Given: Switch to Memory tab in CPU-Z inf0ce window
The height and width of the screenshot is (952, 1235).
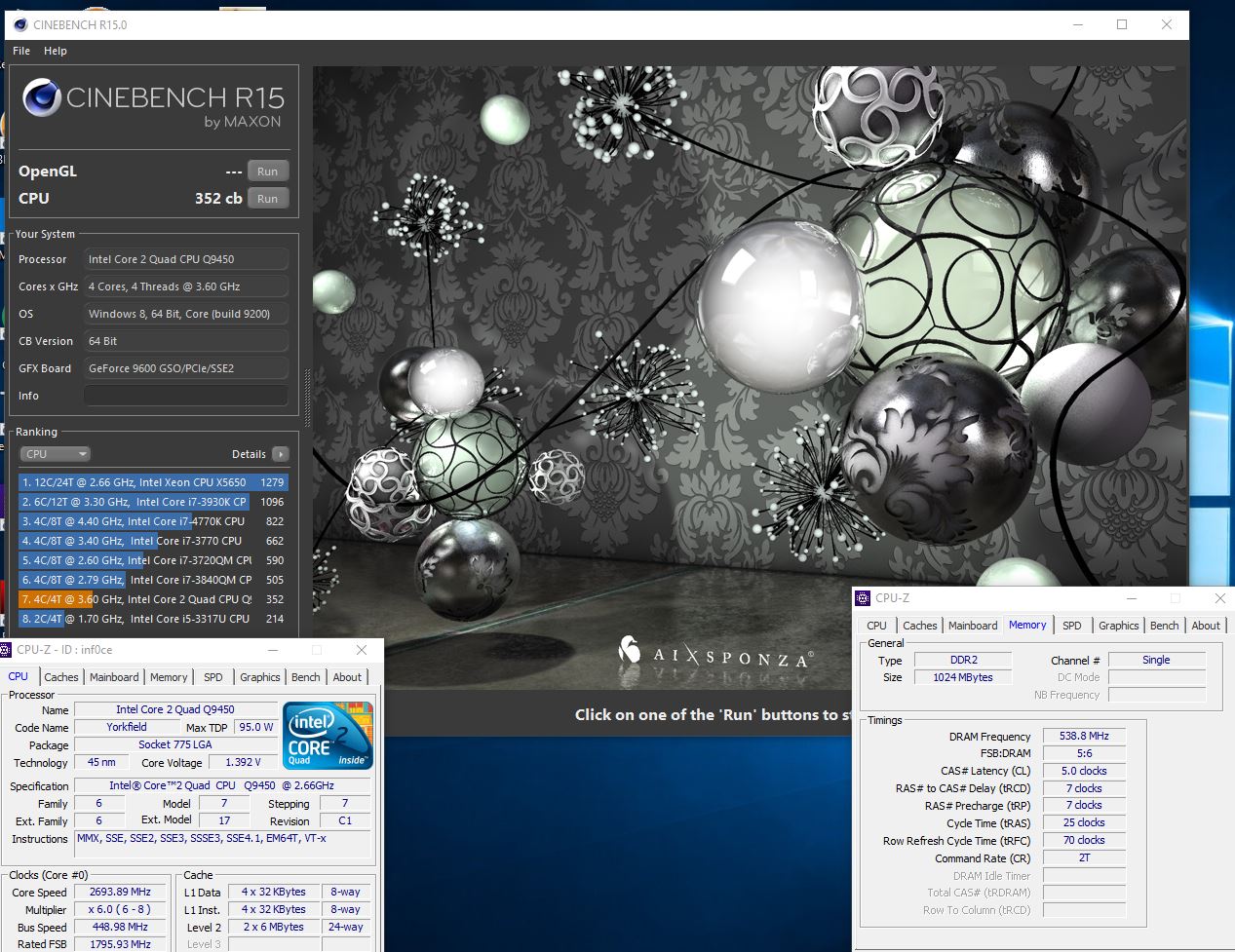Looking at the screenshot, I should click(169, 677).
